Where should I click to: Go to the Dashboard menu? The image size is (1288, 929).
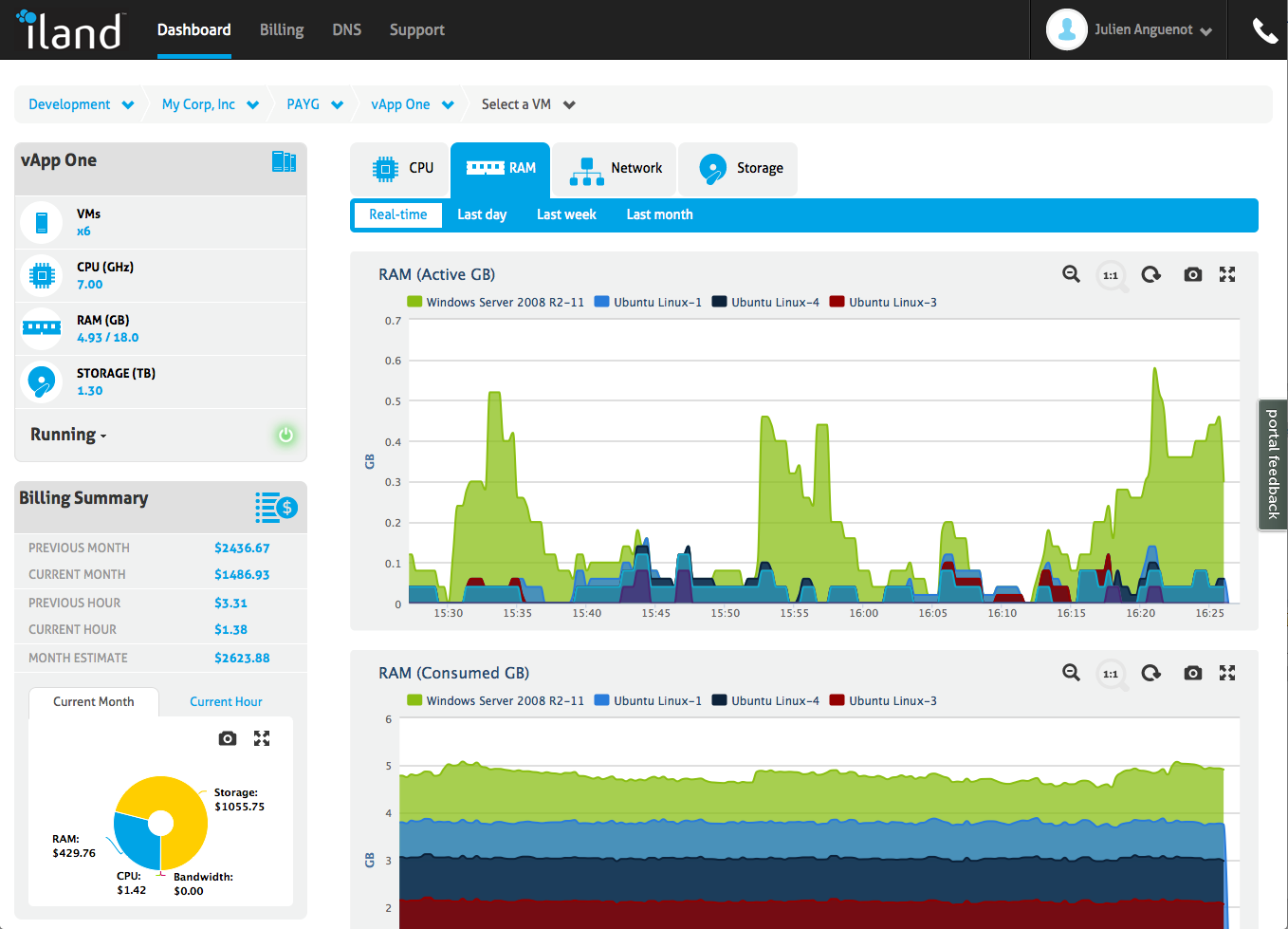[x=194, y=29]
